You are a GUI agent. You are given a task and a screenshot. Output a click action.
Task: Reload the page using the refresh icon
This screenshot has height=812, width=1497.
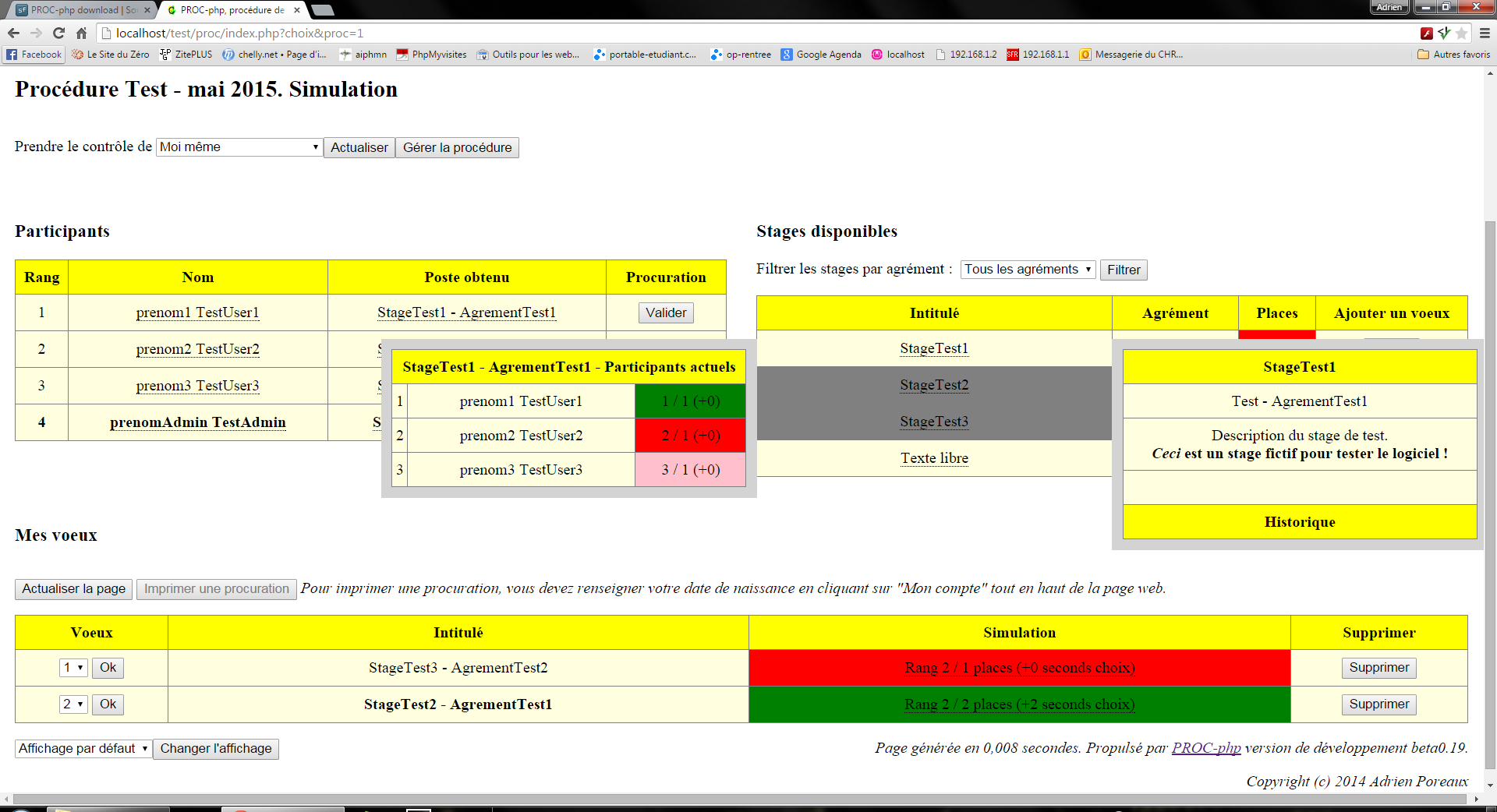click(59, 33)
